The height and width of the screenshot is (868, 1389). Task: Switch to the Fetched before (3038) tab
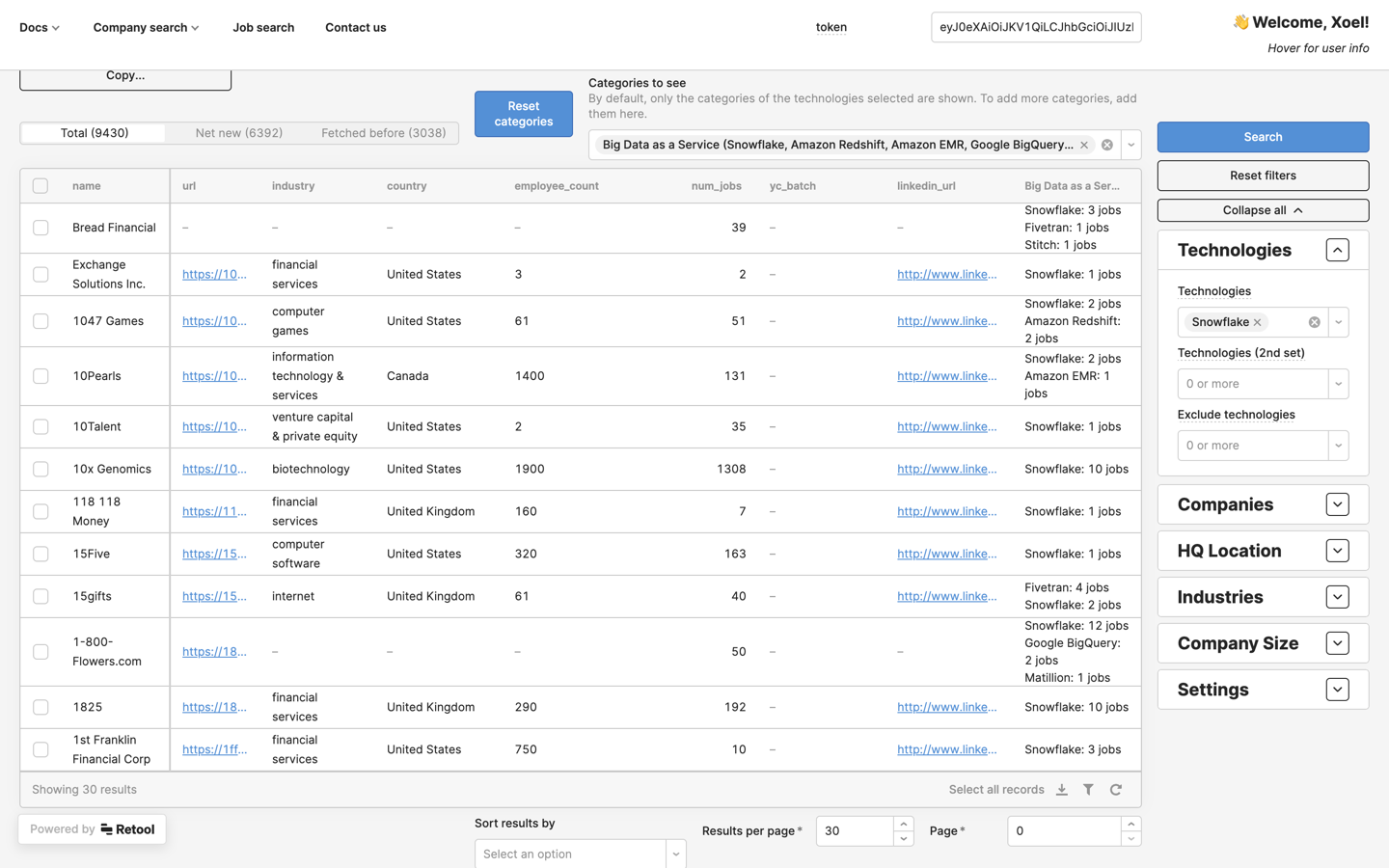click(384, 133)
